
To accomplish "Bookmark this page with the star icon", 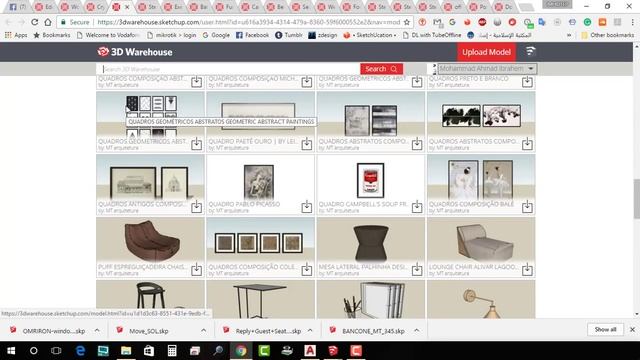I will pyautogui.click(x=407, y=22).
